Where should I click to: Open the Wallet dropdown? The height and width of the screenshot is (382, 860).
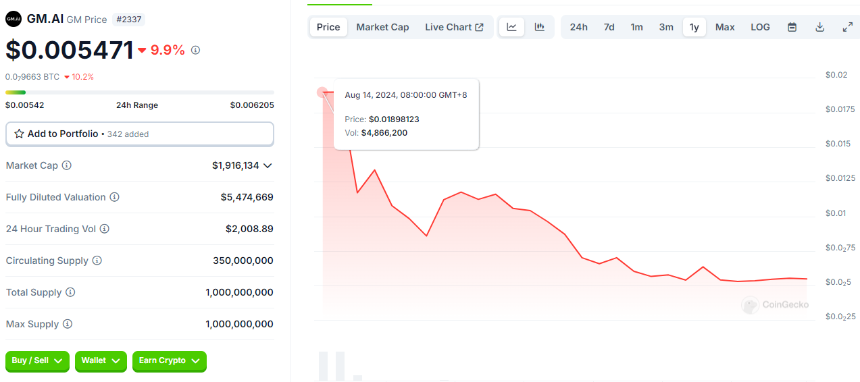click(x=101, y=361)
